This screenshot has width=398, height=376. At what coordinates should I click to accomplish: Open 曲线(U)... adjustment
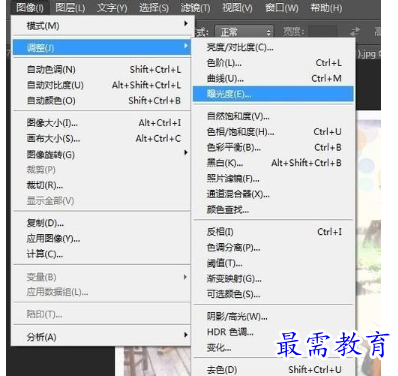point(273,78)
